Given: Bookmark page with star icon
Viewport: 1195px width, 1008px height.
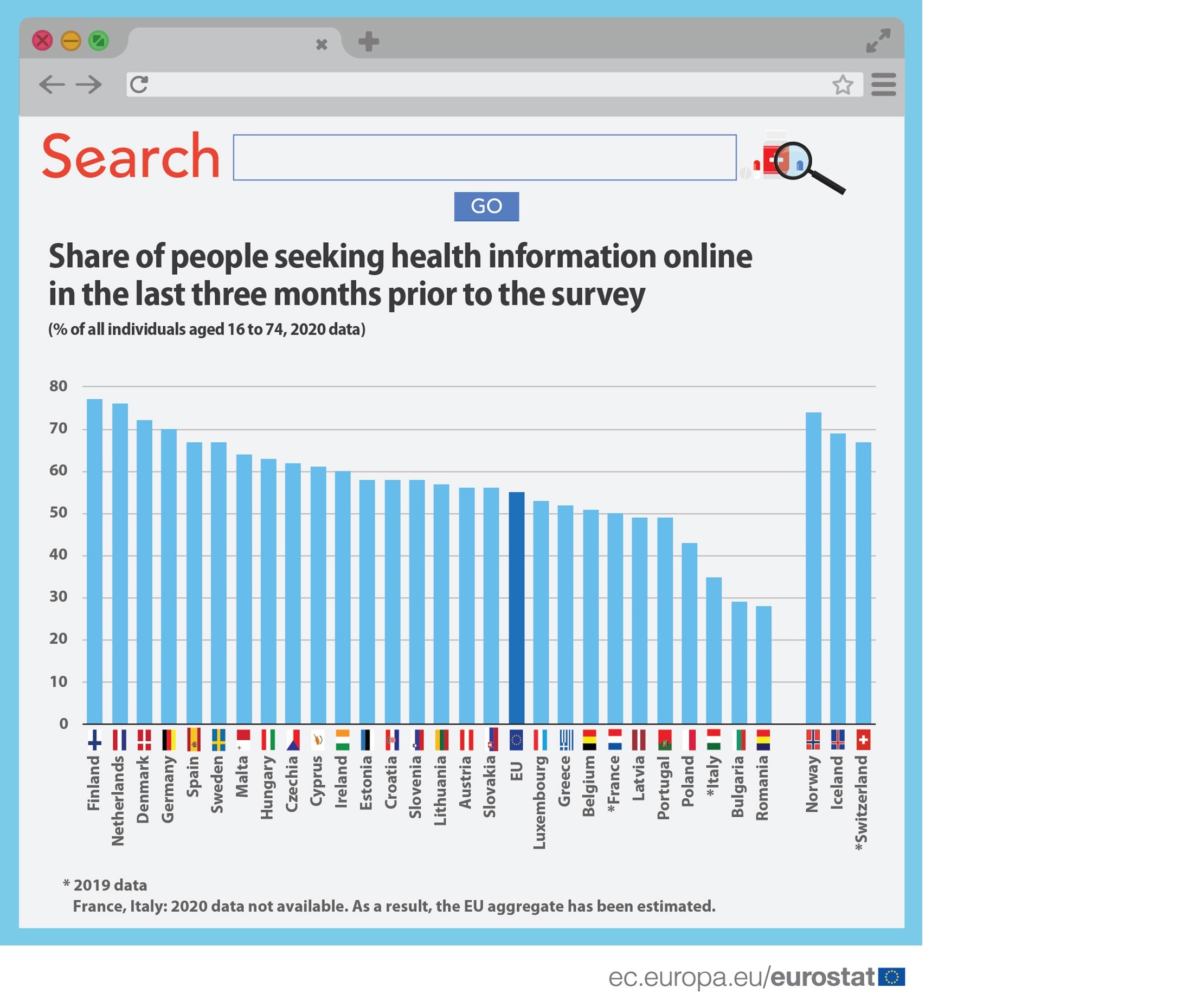Looking at the screenshot, I should (x=842, y=85).
